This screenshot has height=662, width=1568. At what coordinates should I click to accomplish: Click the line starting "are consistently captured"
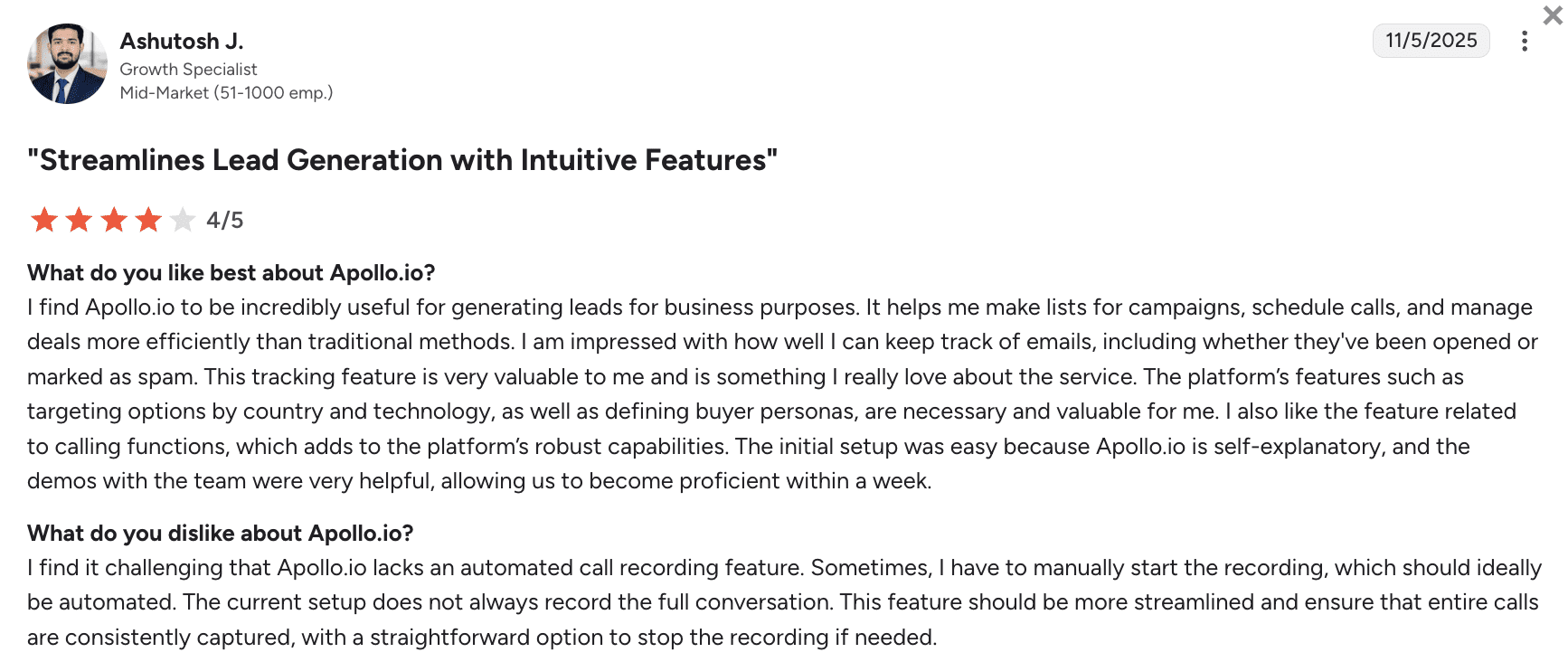[482, 638]
